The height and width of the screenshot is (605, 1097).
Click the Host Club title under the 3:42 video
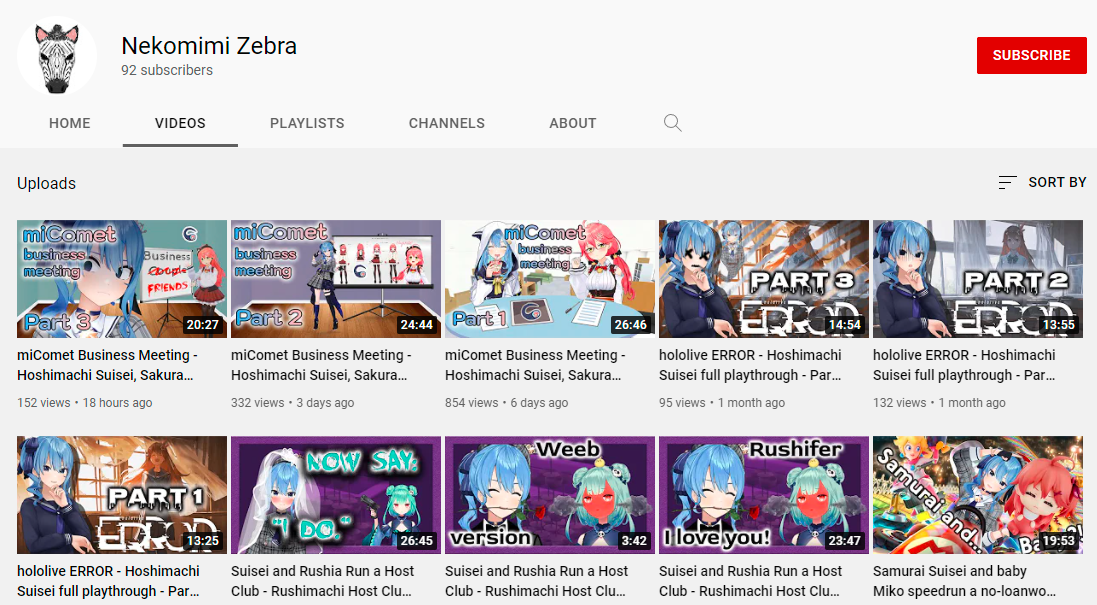(x=537, y=581)
